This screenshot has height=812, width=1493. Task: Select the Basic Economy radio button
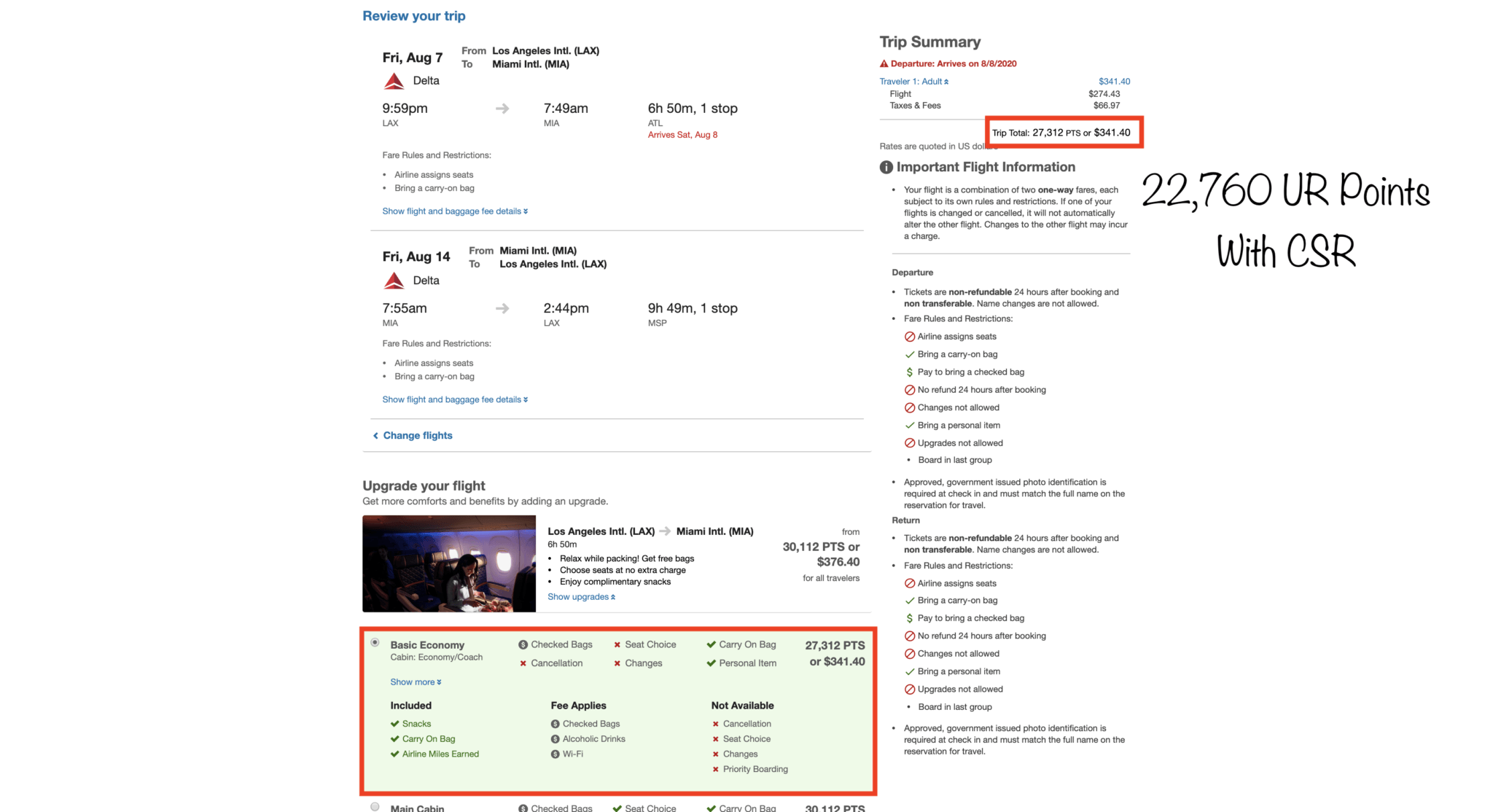point(375,643)
